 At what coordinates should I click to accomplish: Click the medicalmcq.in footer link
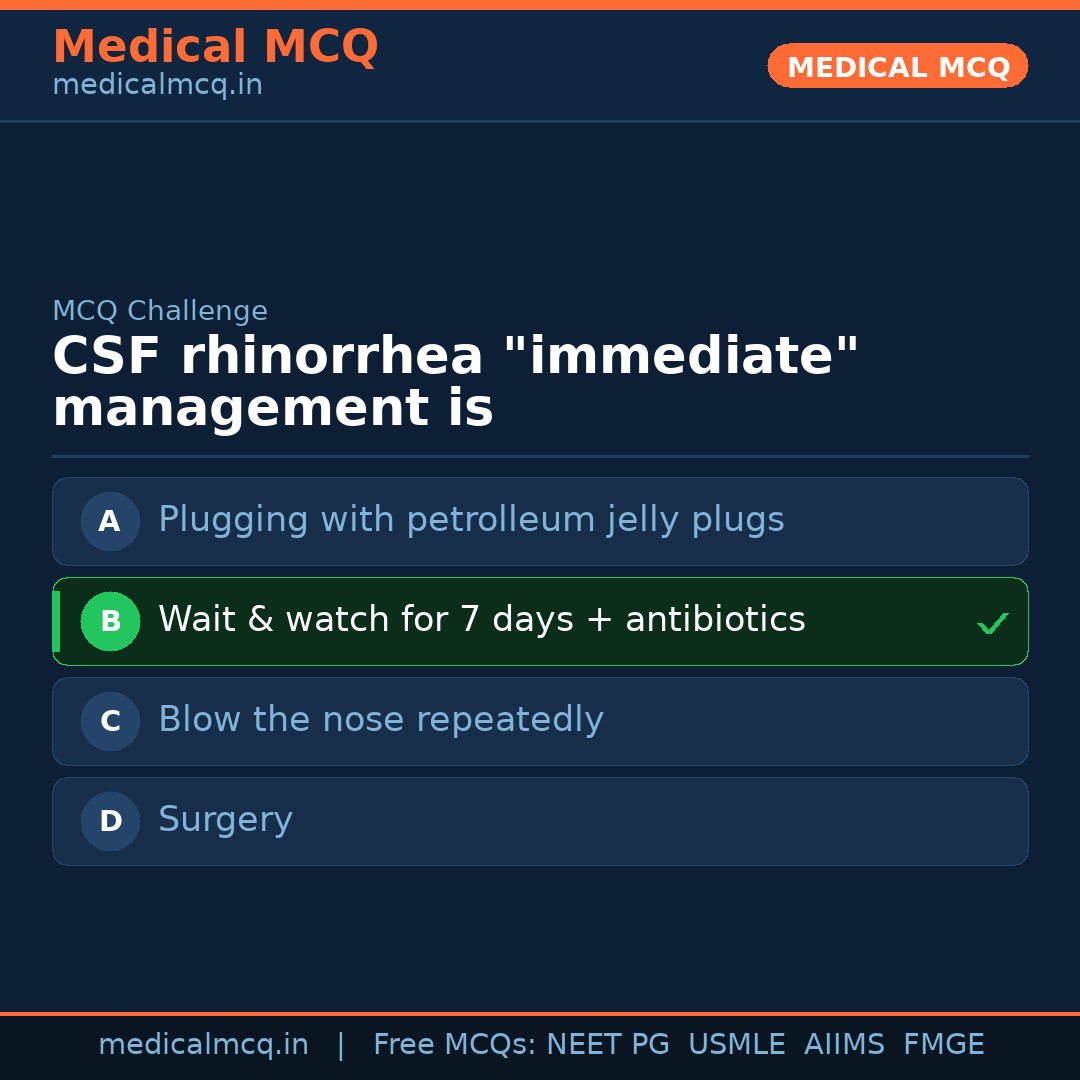point(203,1045)
